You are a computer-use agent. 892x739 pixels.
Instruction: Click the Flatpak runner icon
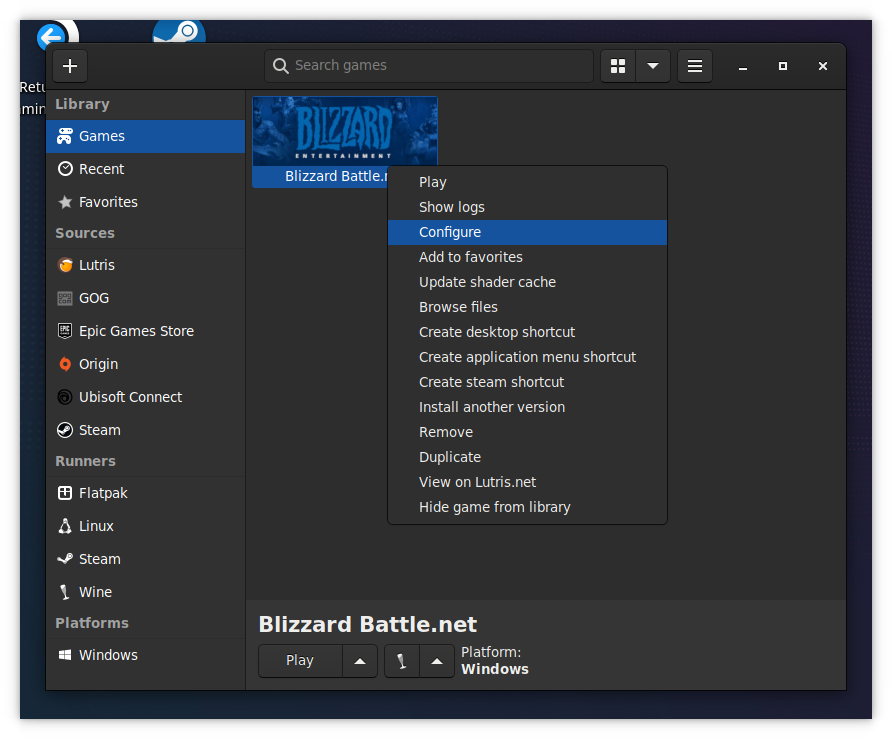pyautogui.click(x=65, y=493)
